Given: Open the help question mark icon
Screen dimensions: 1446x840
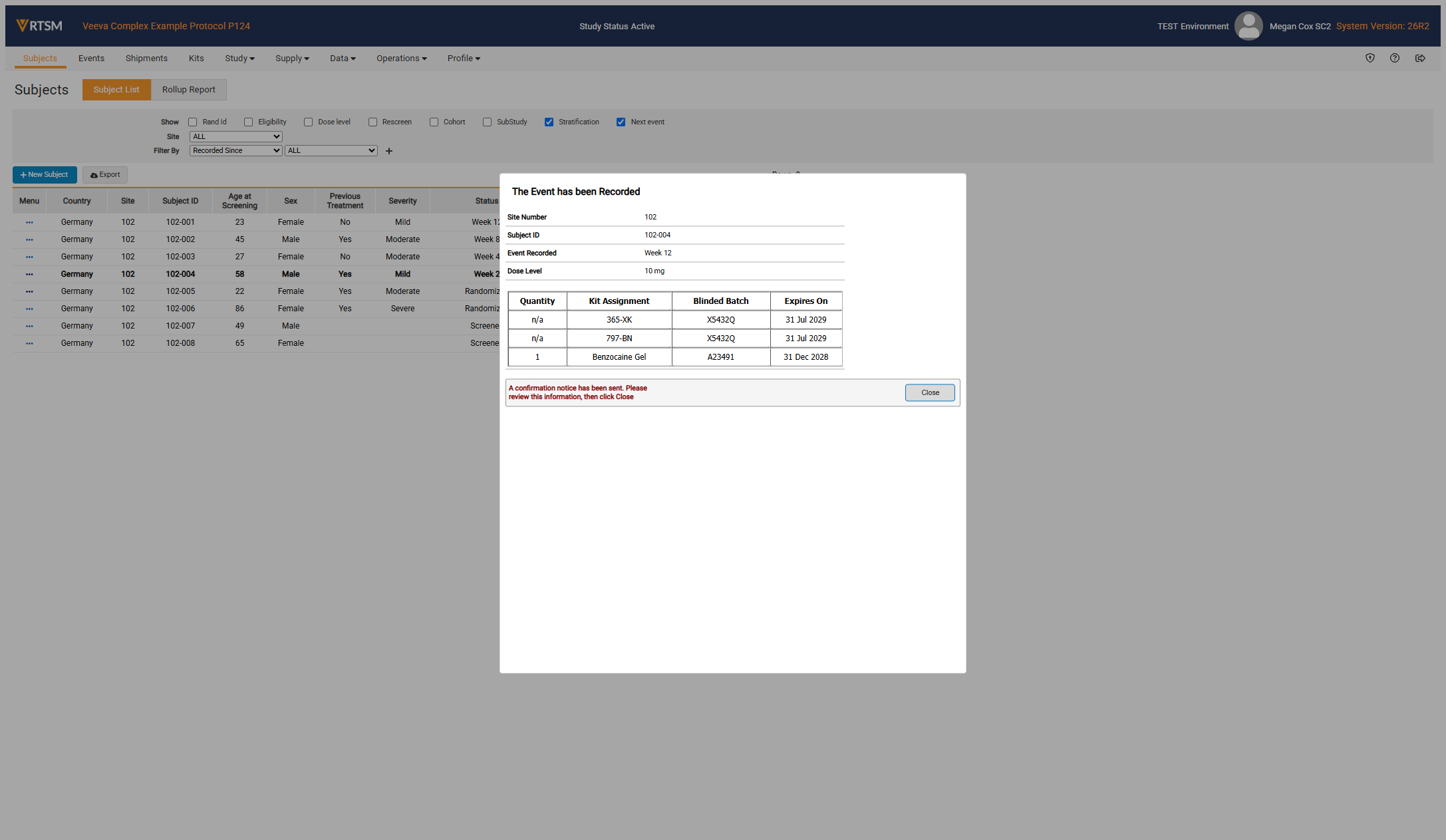Looking at the screenshot, I should (x=1394, y=58).
